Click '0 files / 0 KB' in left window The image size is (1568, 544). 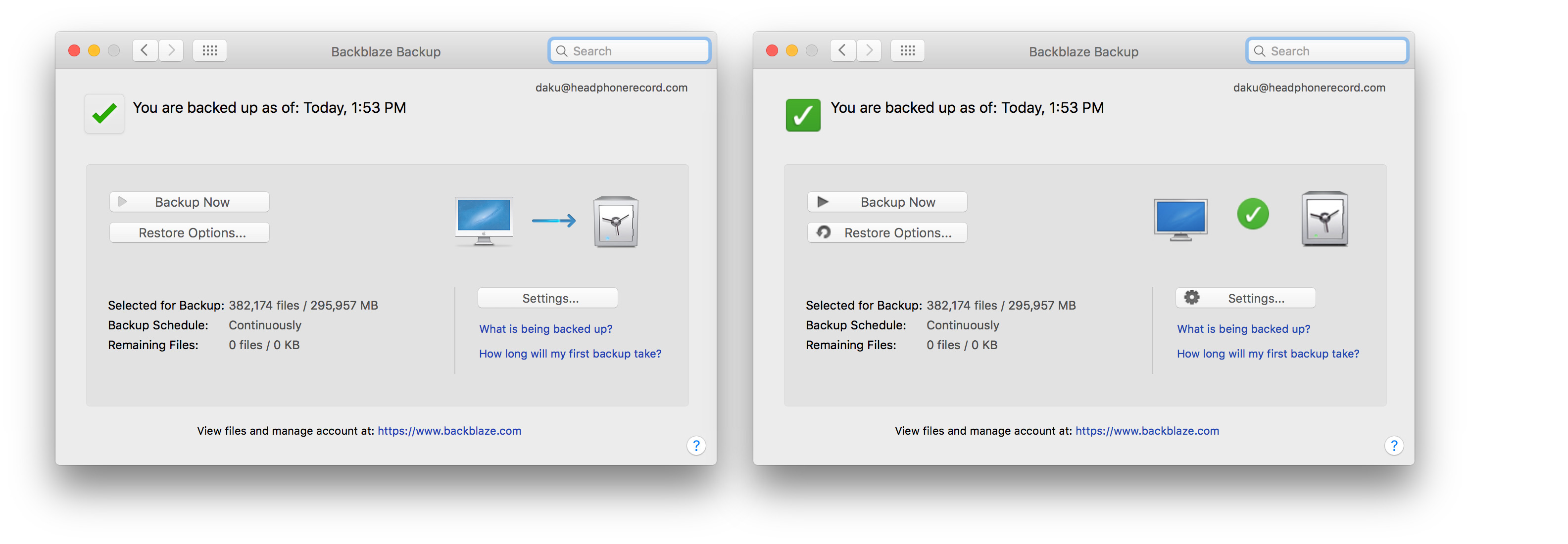(x=264, y=345)
